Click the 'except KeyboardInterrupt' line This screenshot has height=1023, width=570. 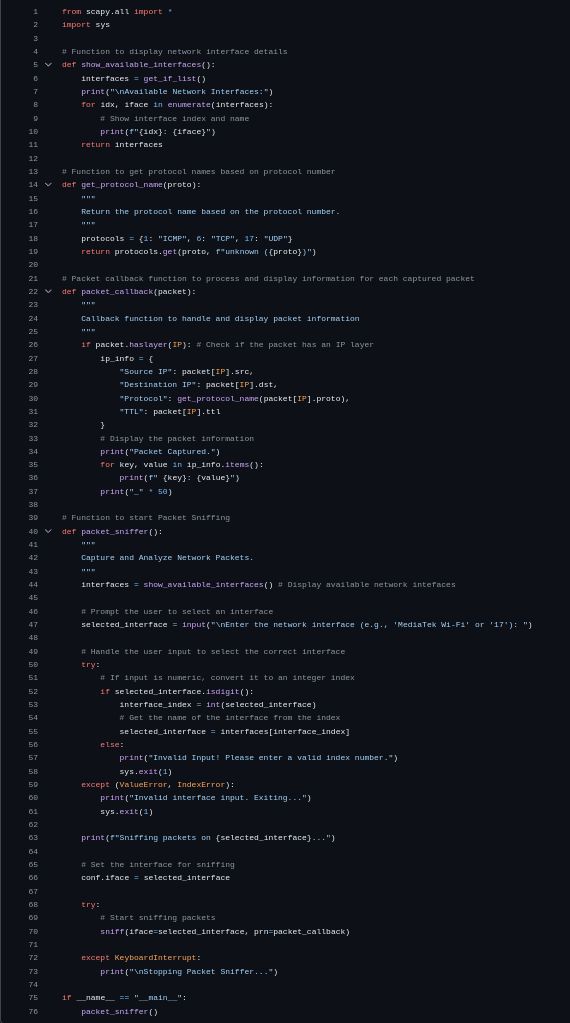point(141,958)
